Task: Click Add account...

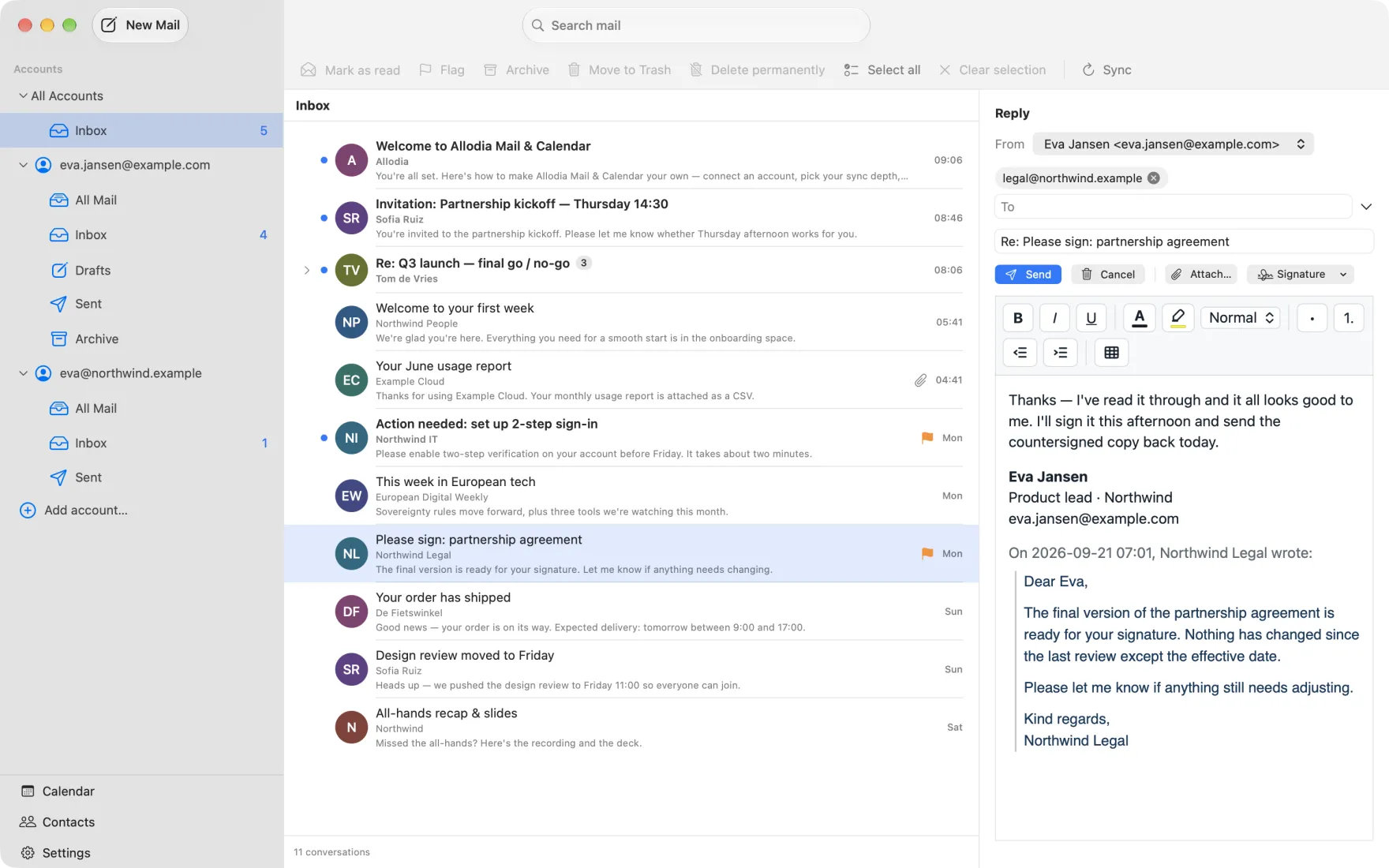Action: [x=73, y=510]
